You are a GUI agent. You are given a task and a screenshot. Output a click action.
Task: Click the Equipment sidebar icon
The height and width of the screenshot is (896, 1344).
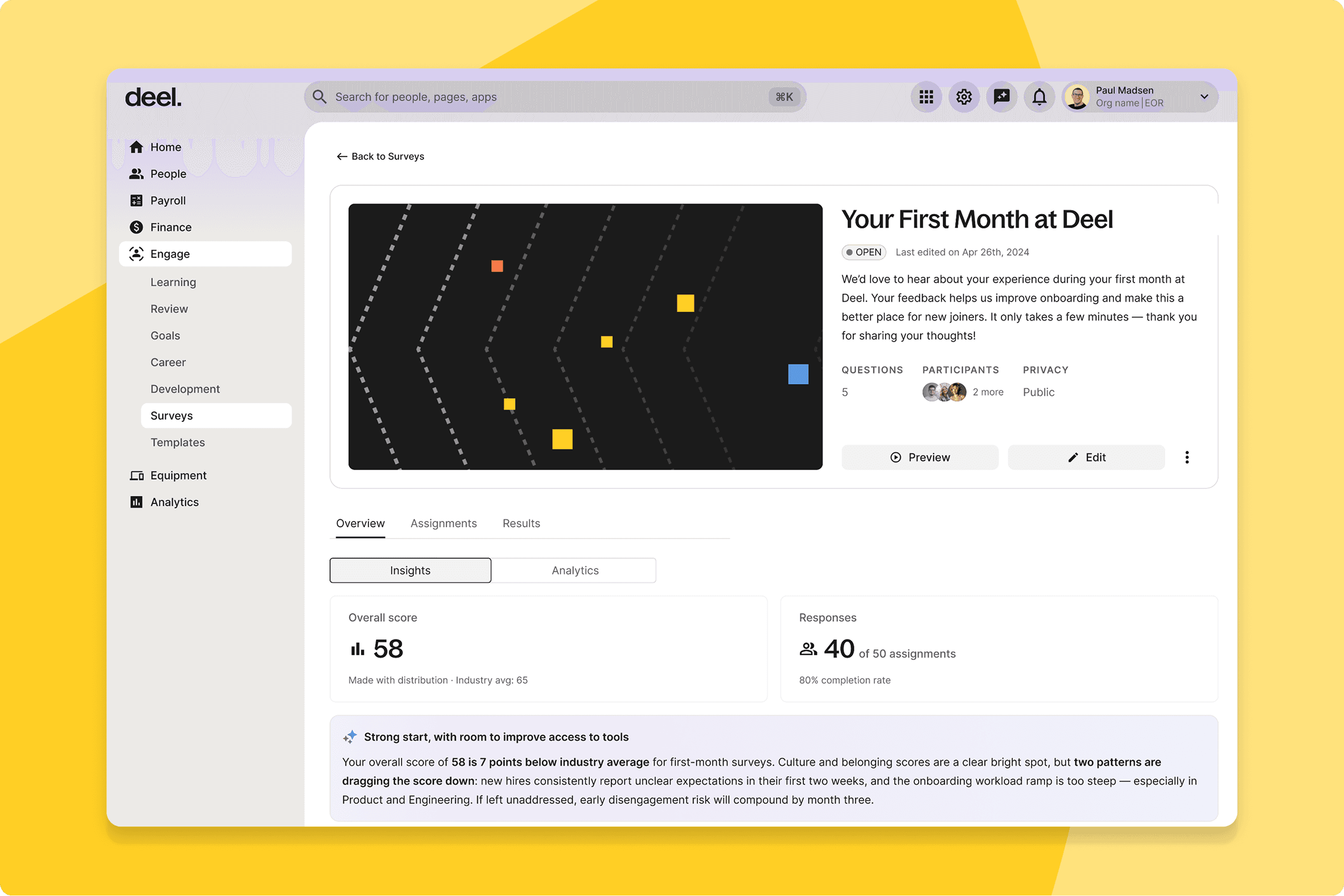tap(136, 475)
